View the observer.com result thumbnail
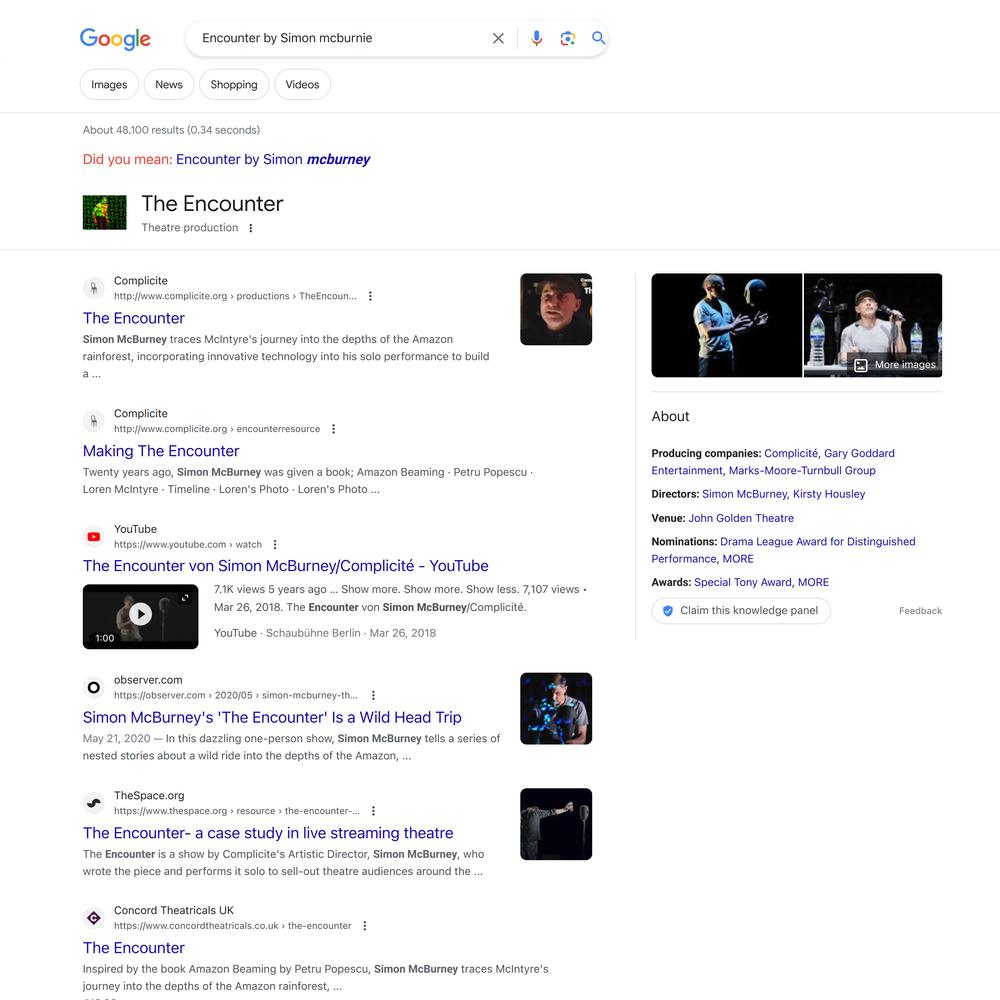Image resolution: width=1000 pixels, height=1000 pixels. pyautogui.click(x=556, y=709)
